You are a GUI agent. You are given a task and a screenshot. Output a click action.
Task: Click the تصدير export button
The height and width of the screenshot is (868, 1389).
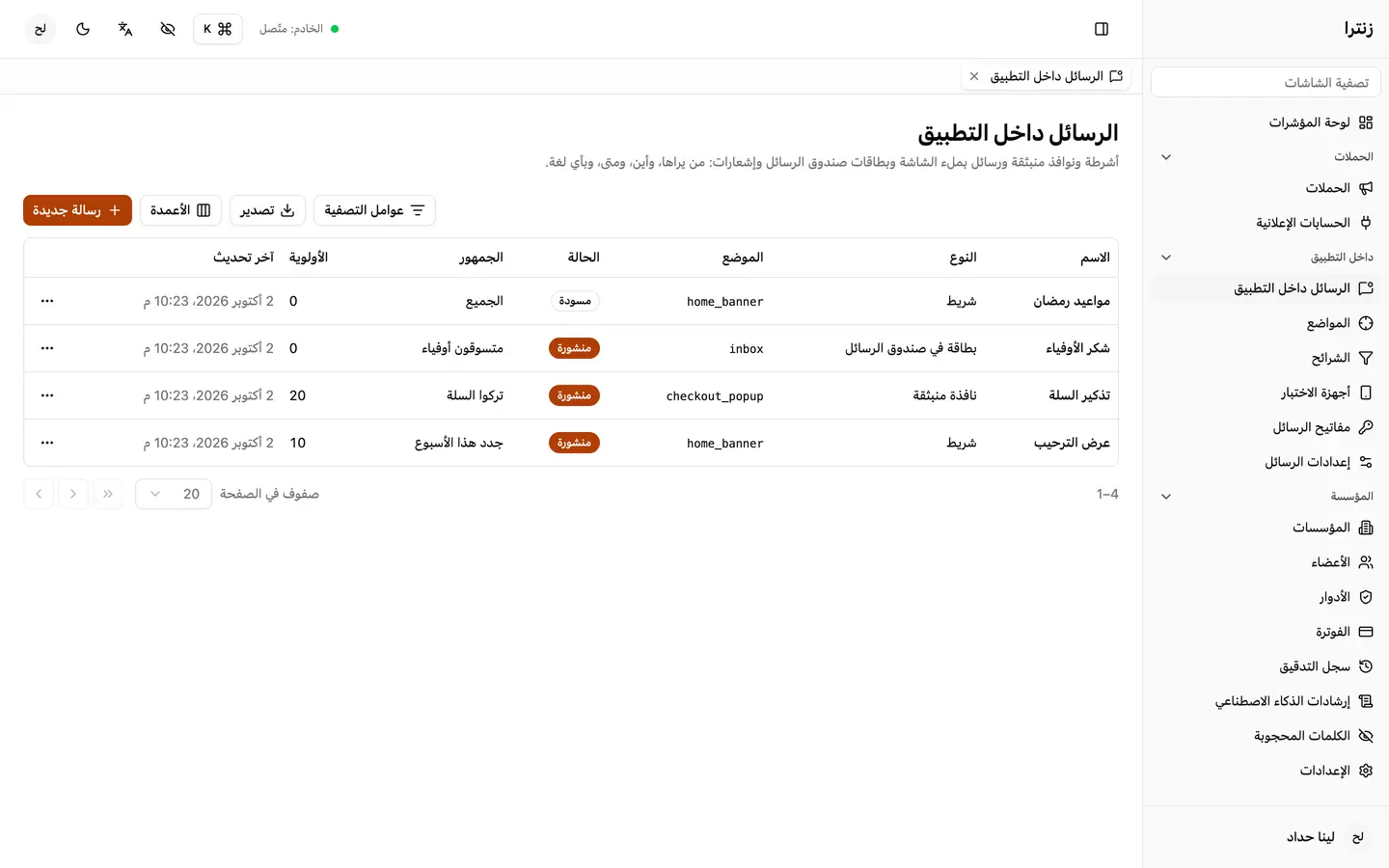267,210
